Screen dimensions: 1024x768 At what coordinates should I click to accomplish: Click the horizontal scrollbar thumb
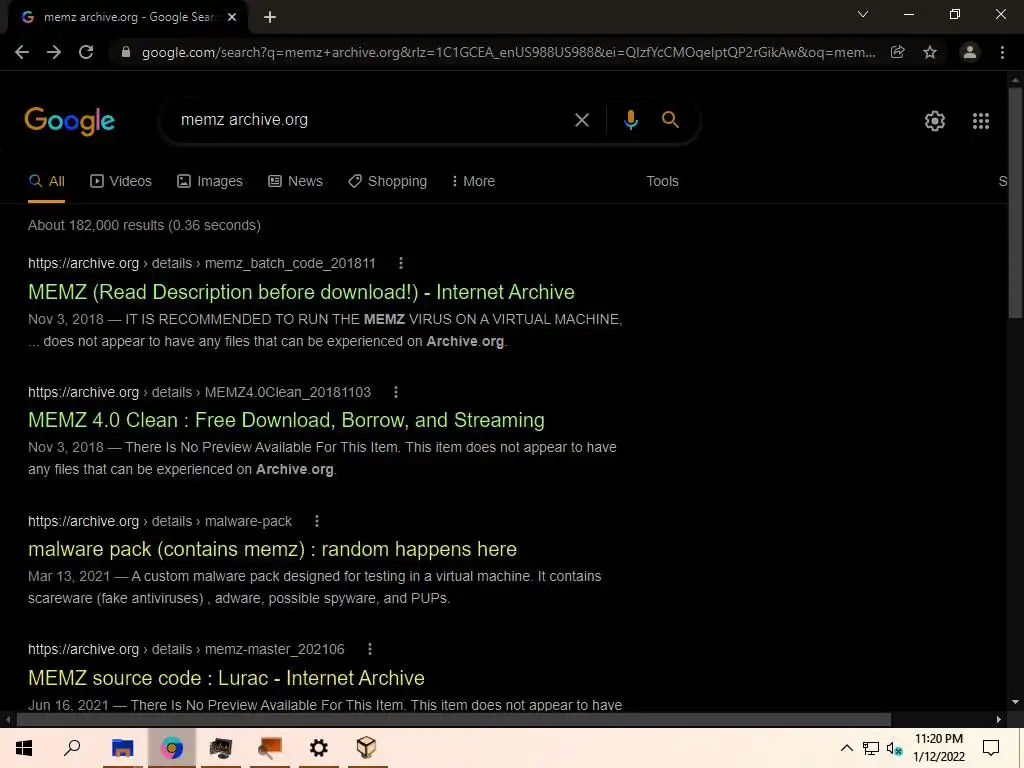[453, 720]
